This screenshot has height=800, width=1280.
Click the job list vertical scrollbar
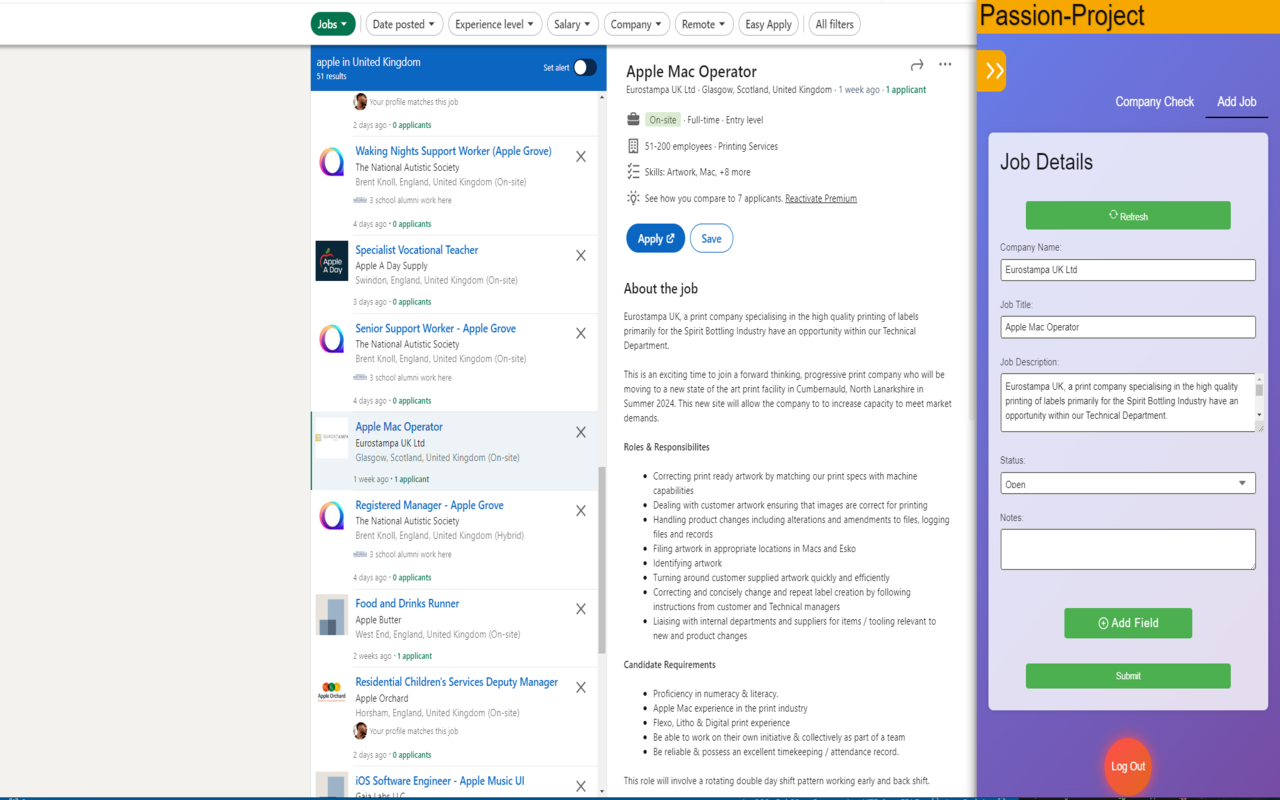click(x=601, y=558)
